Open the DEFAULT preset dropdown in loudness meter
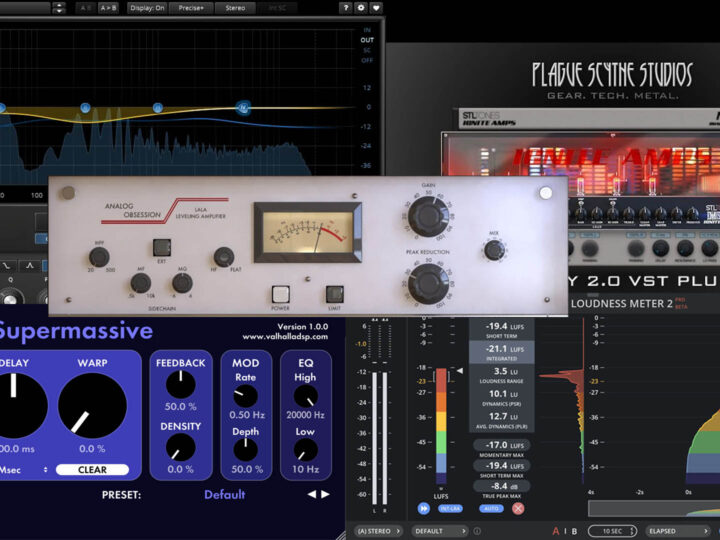The image size is (720, 540). [440, 531]
